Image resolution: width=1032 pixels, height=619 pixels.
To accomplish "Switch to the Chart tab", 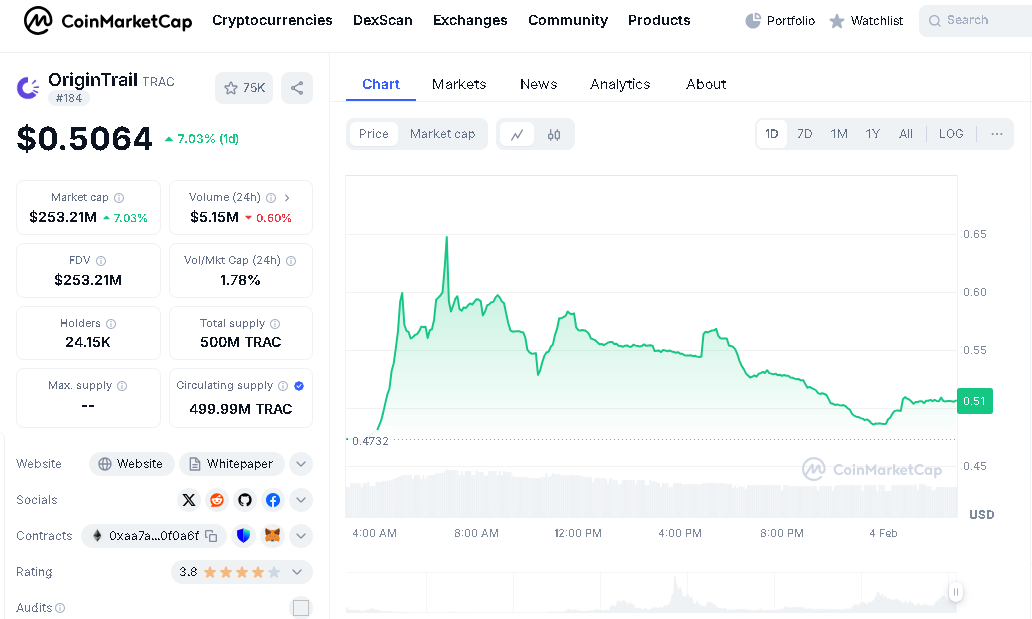I will click(x=380, y=84).
